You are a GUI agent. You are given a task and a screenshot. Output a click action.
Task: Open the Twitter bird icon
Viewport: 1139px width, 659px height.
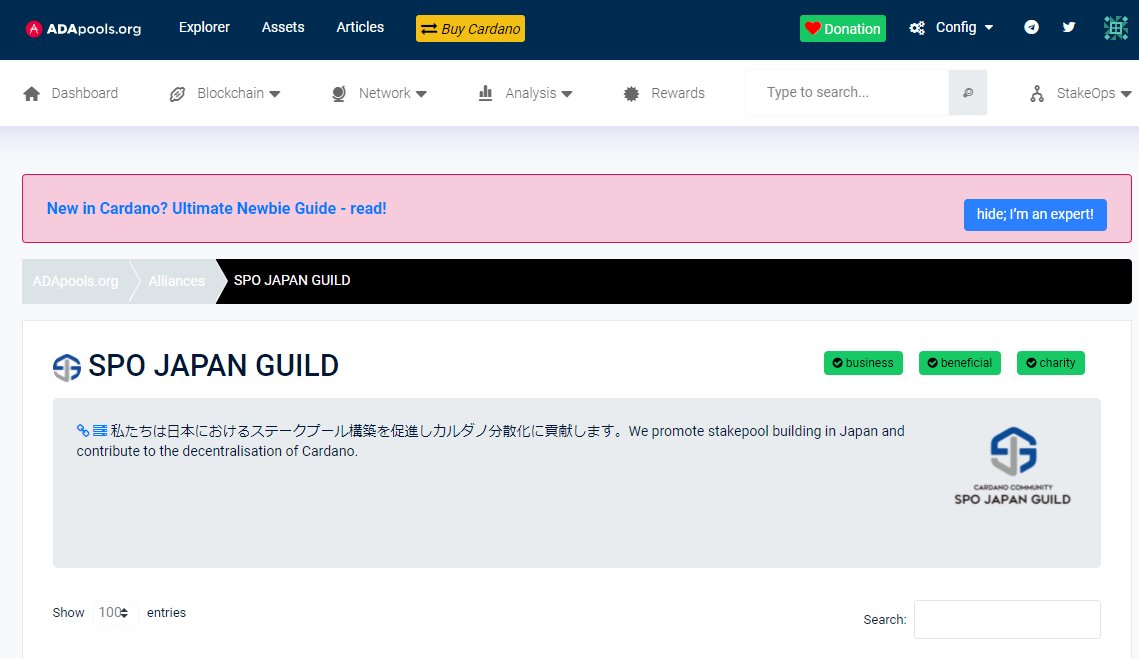click(1069, 28)
